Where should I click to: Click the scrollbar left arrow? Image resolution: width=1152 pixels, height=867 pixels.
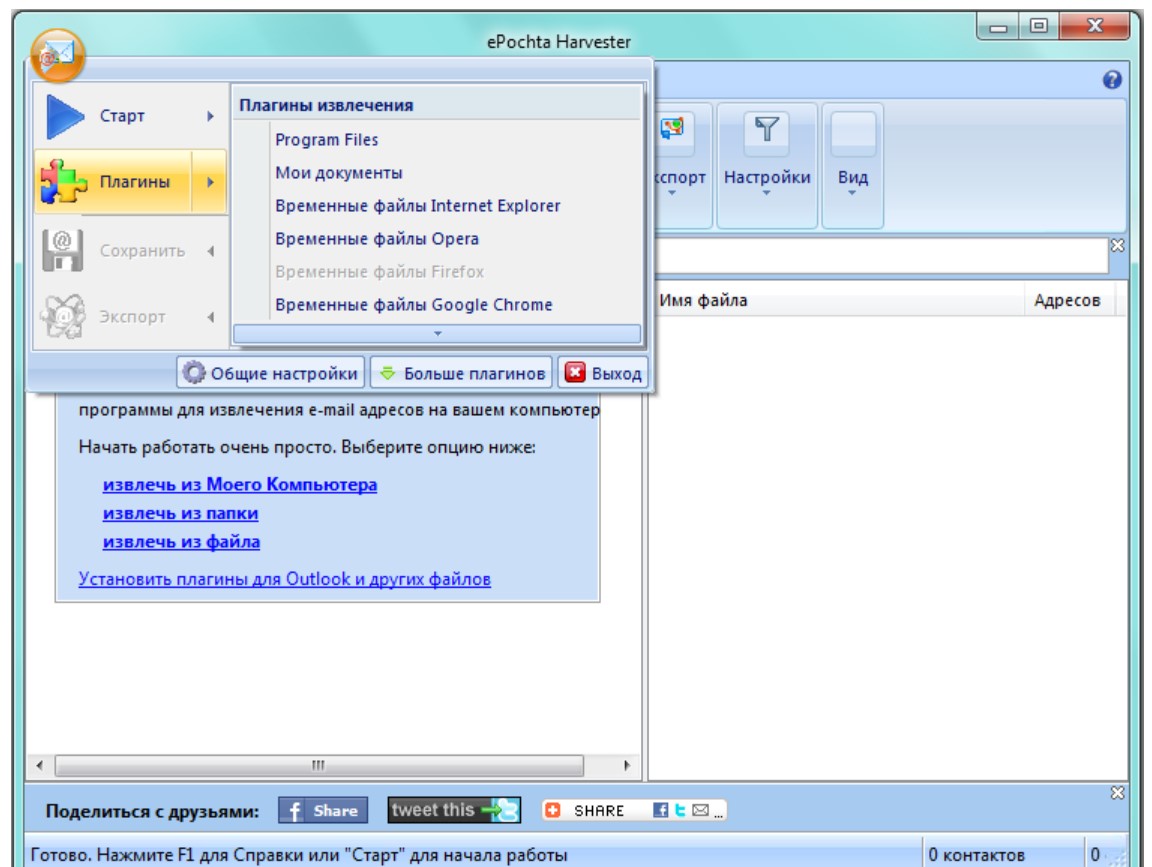tap(40, 765)
